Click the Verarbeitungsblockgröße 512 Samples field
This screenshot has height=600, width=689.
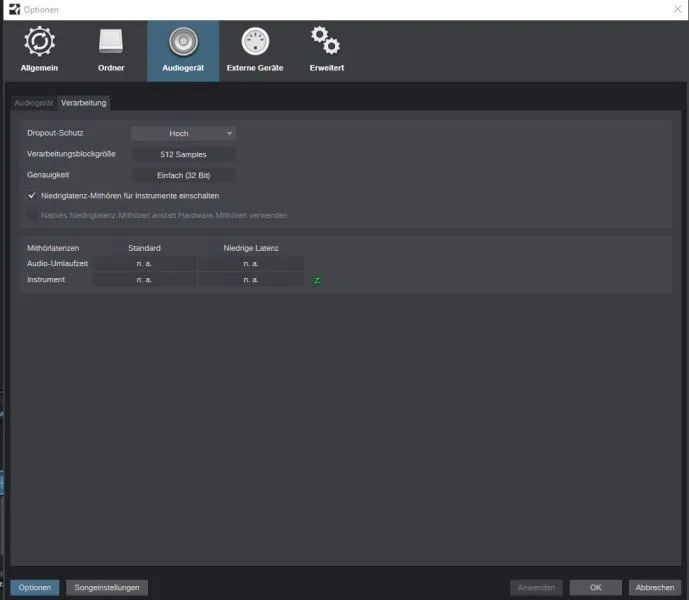[183, 154]
